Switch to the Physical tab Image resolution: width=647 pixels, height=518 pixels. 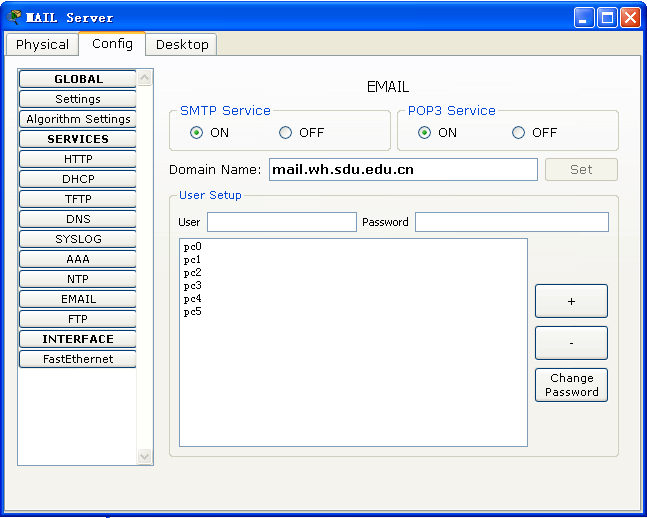click(x=42, y=44)
